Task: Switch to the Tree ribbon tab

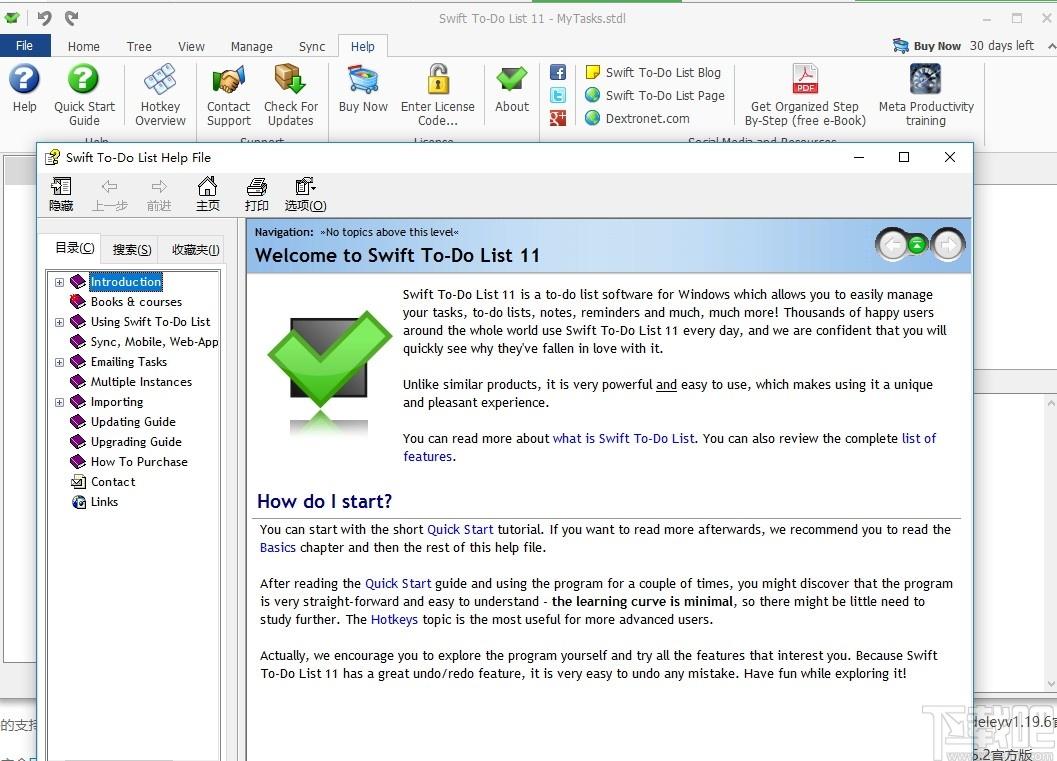Action: coord(139,46)
